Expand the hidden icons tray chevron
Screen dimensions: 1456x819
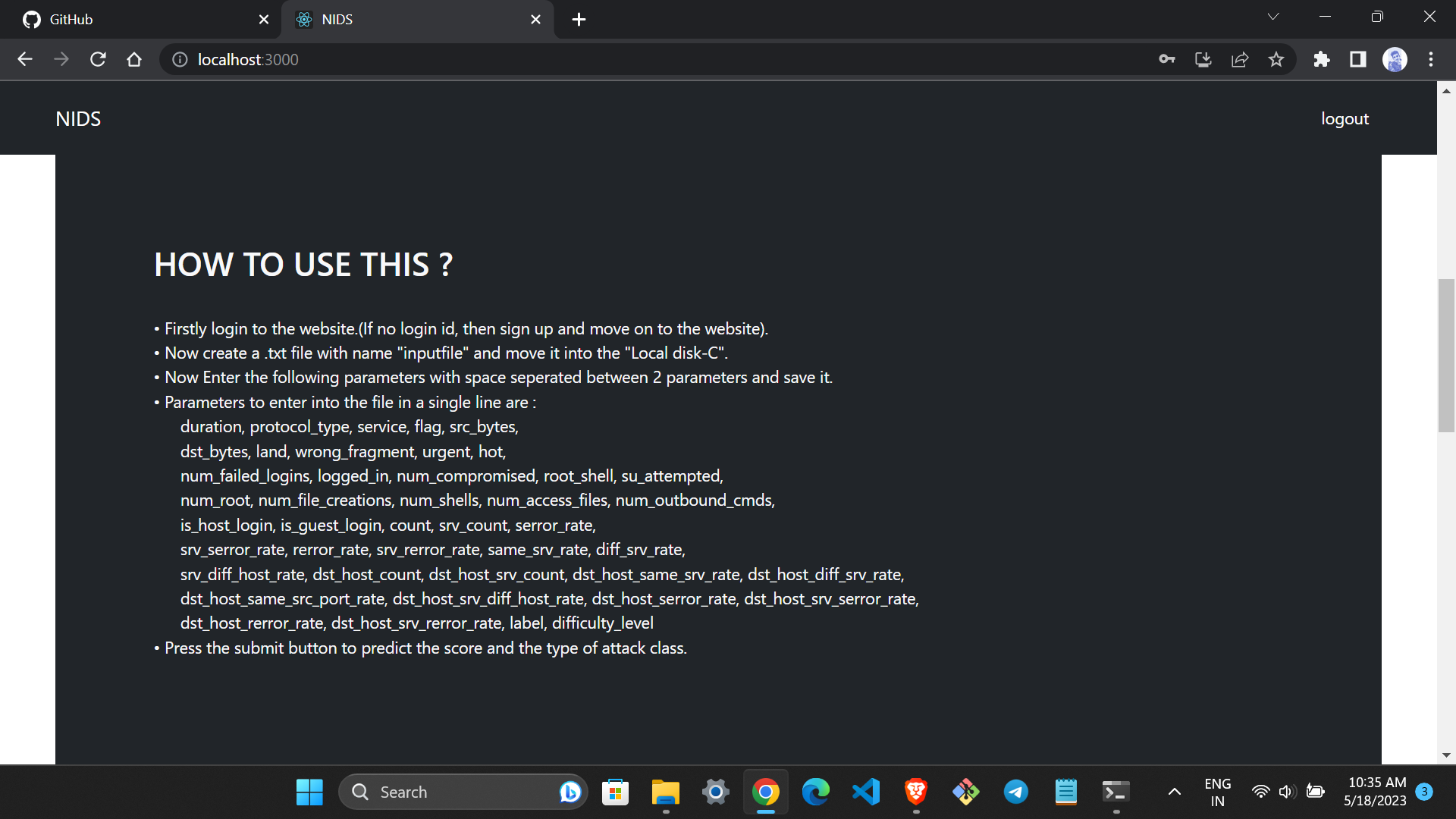tap(1172, 791)
